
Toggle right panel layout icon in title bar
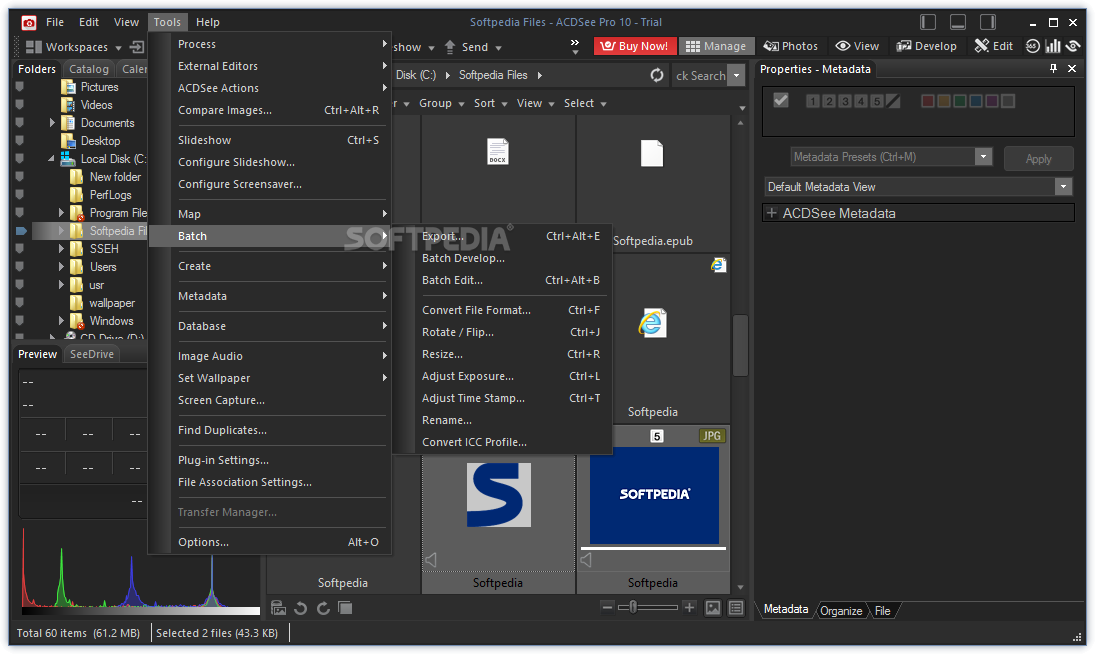pyautogui.click(x=988, y=22)
